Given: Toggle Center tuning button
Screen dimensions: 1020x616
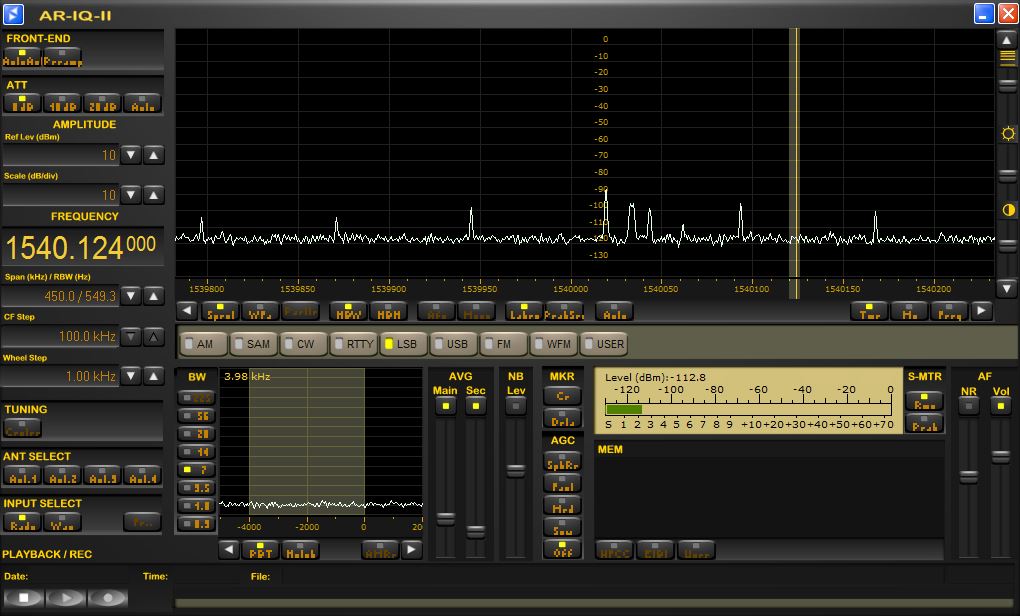Looking at the screenshot, I should coord(22,428).
